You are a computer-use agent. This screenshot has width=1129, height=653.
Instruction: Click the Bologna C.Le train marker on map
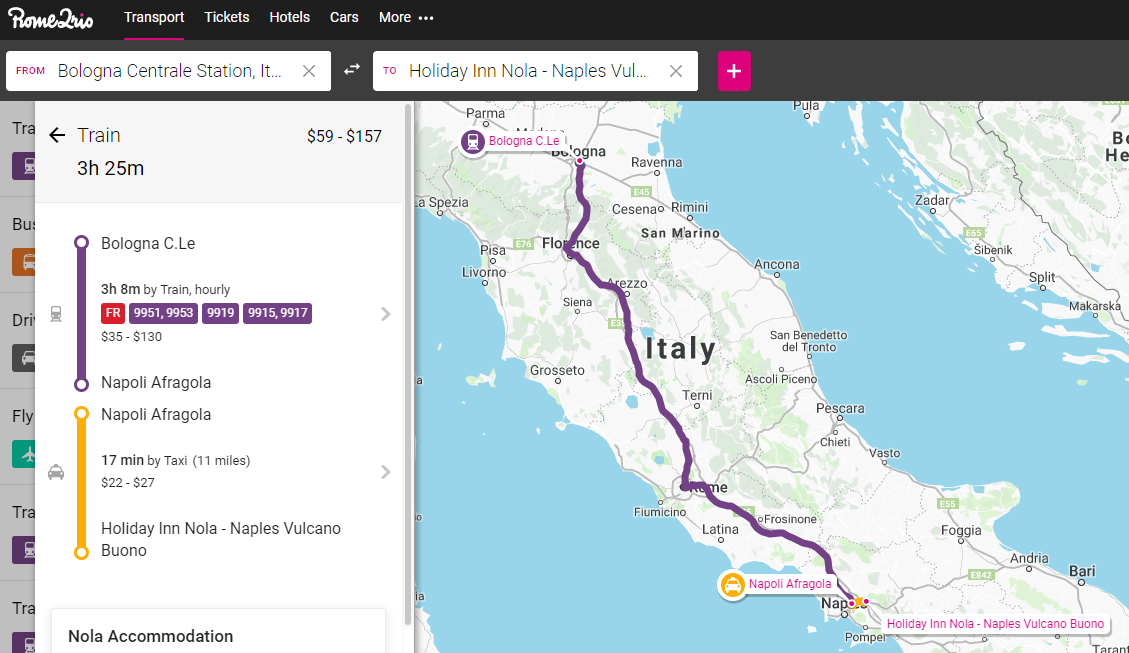tap(473, 141)
